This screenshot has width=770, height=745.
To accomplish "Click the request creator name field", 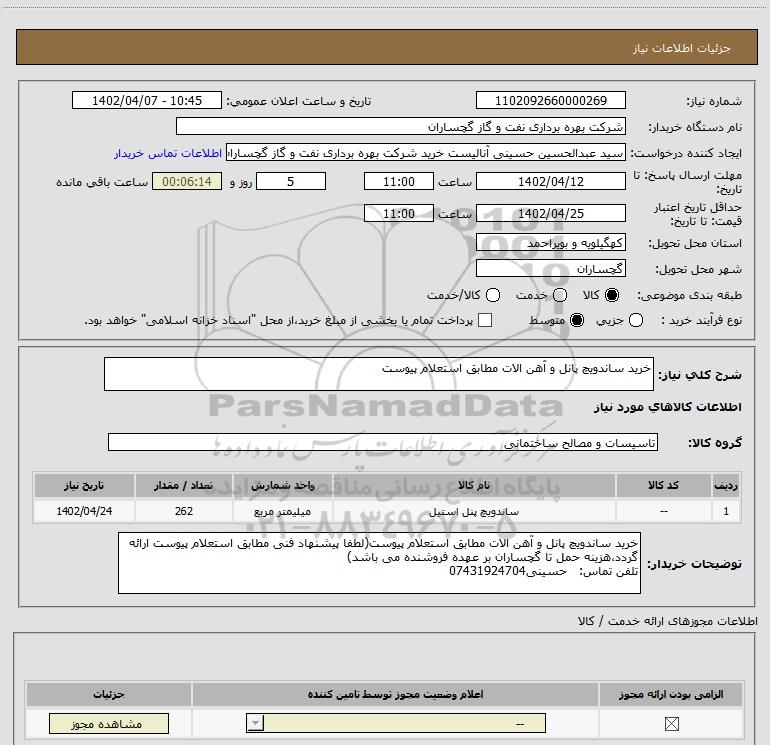I will (x=426, y=153).
